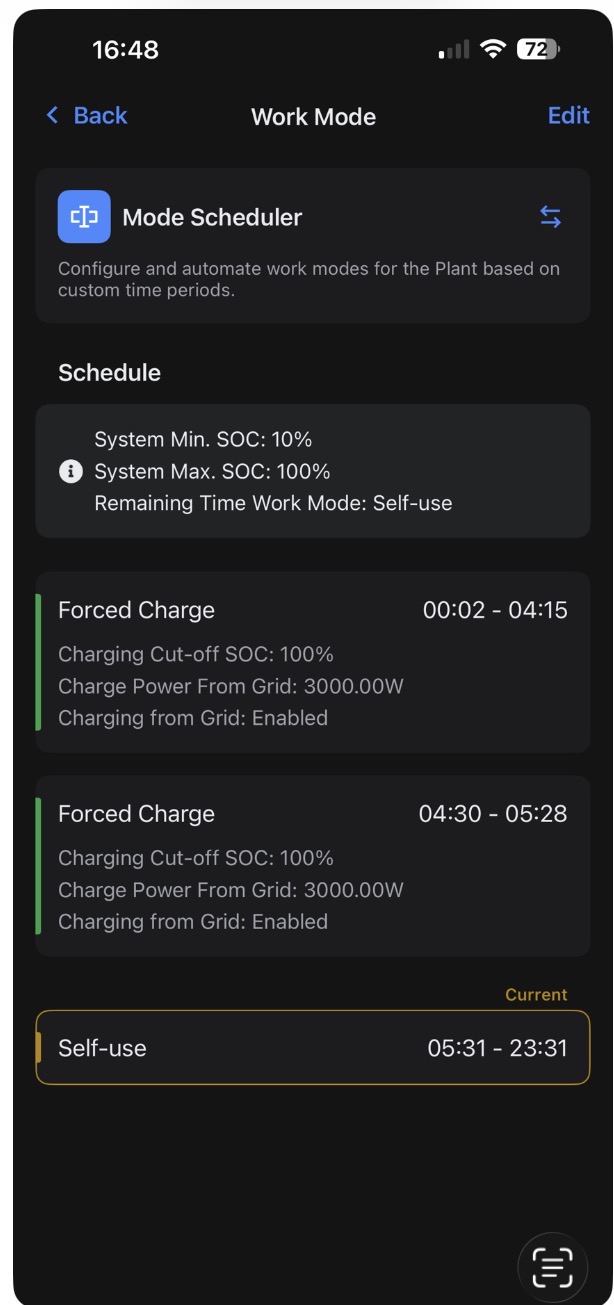
Task: Tap the switch mode arrows icon
Action: [550, 217]
